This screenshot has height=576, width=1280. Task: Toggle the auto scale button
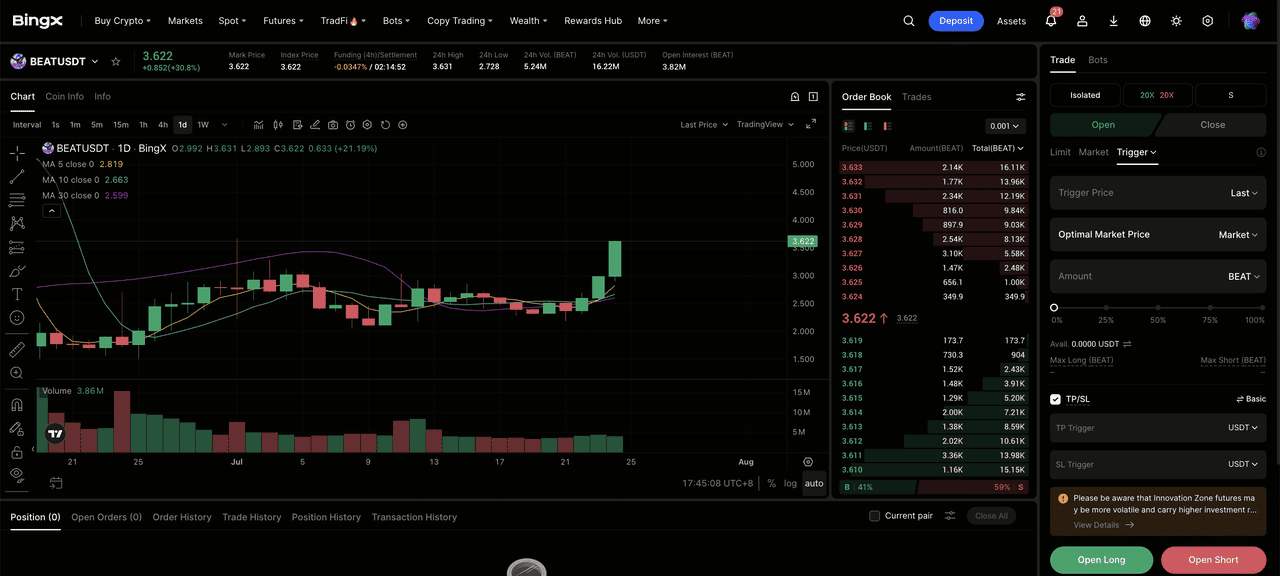814,483
